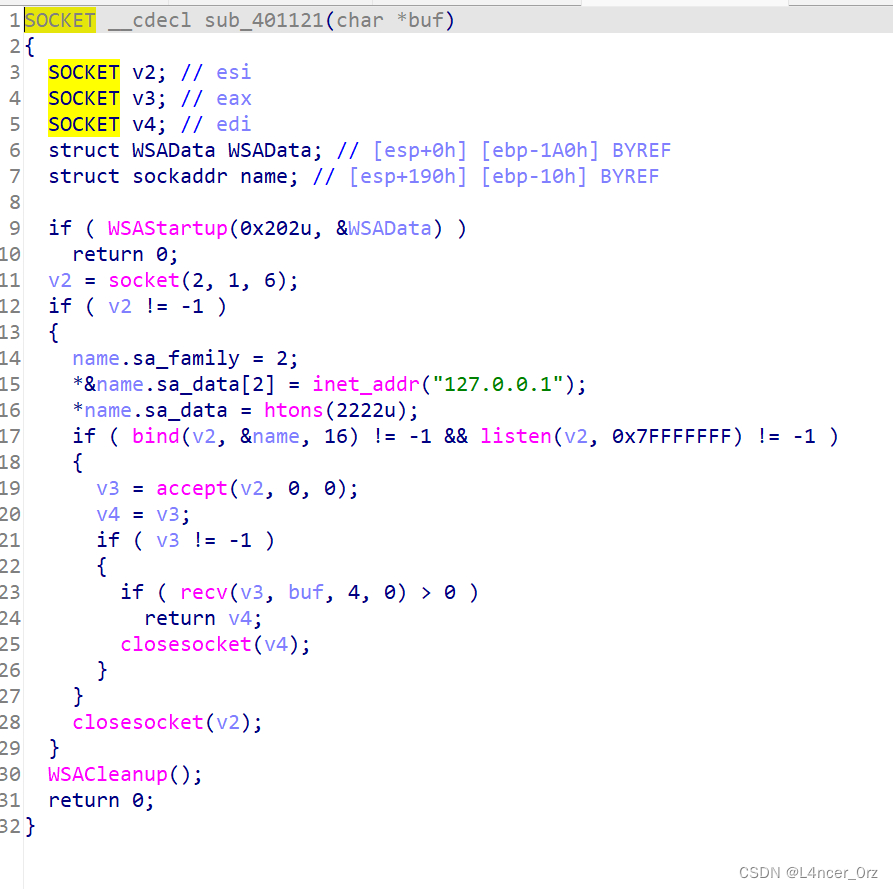Click the final return 0 on line 31
Viewport: 893px width, 889px height.
pyautogui.click(x=101, y=801)
